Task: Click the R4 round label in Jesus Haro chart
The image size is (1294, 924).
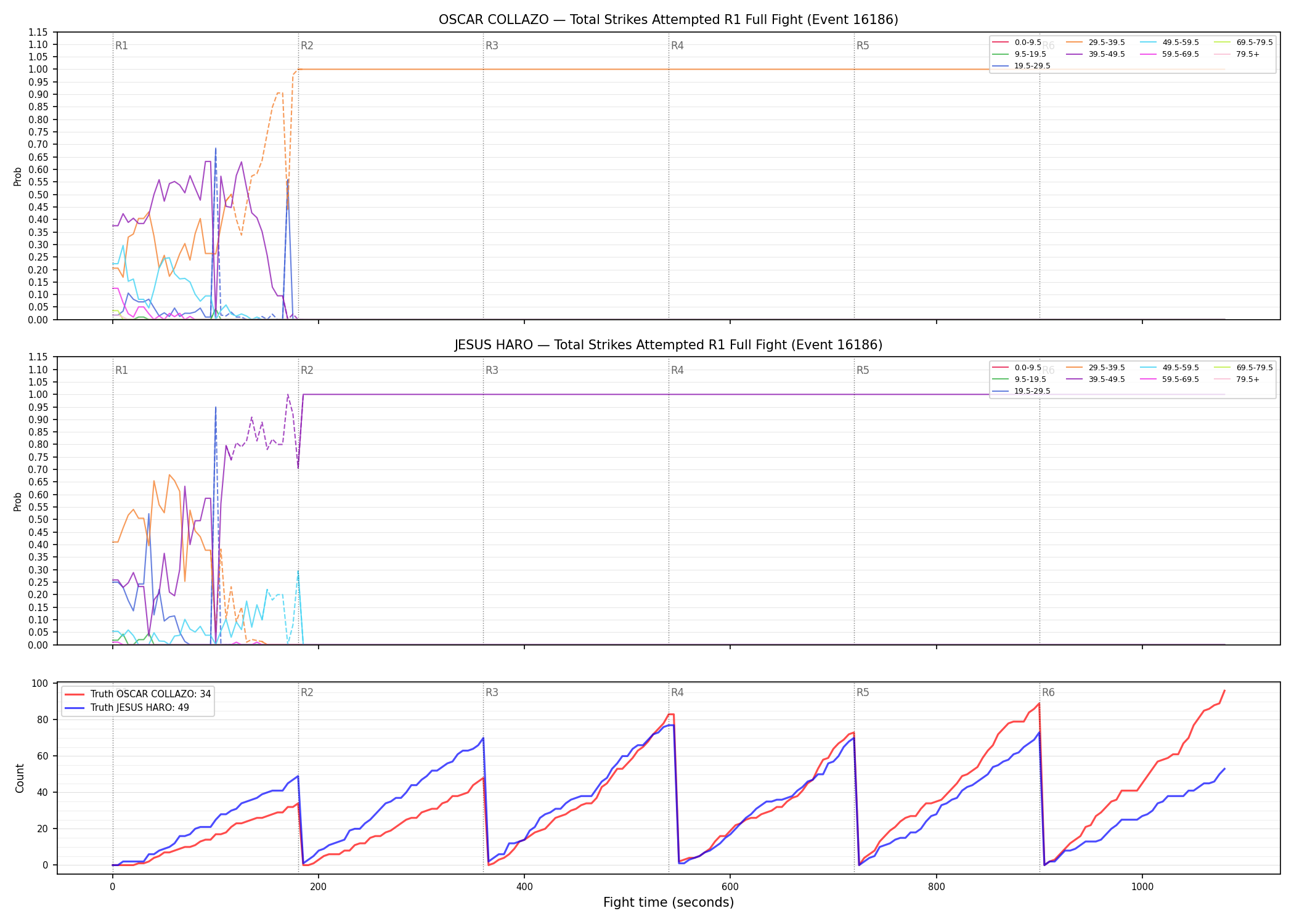Action: point(677,370)
